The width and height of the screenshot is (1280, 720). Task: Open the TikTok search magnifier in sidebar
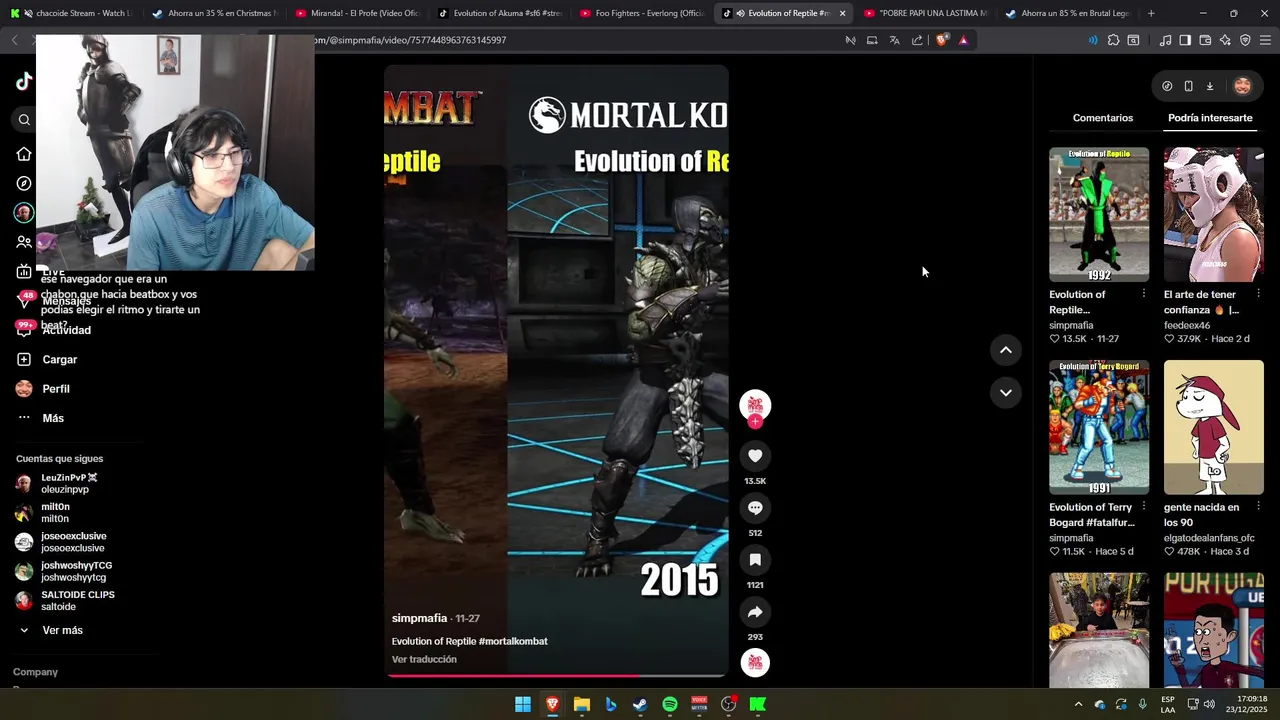24,120
